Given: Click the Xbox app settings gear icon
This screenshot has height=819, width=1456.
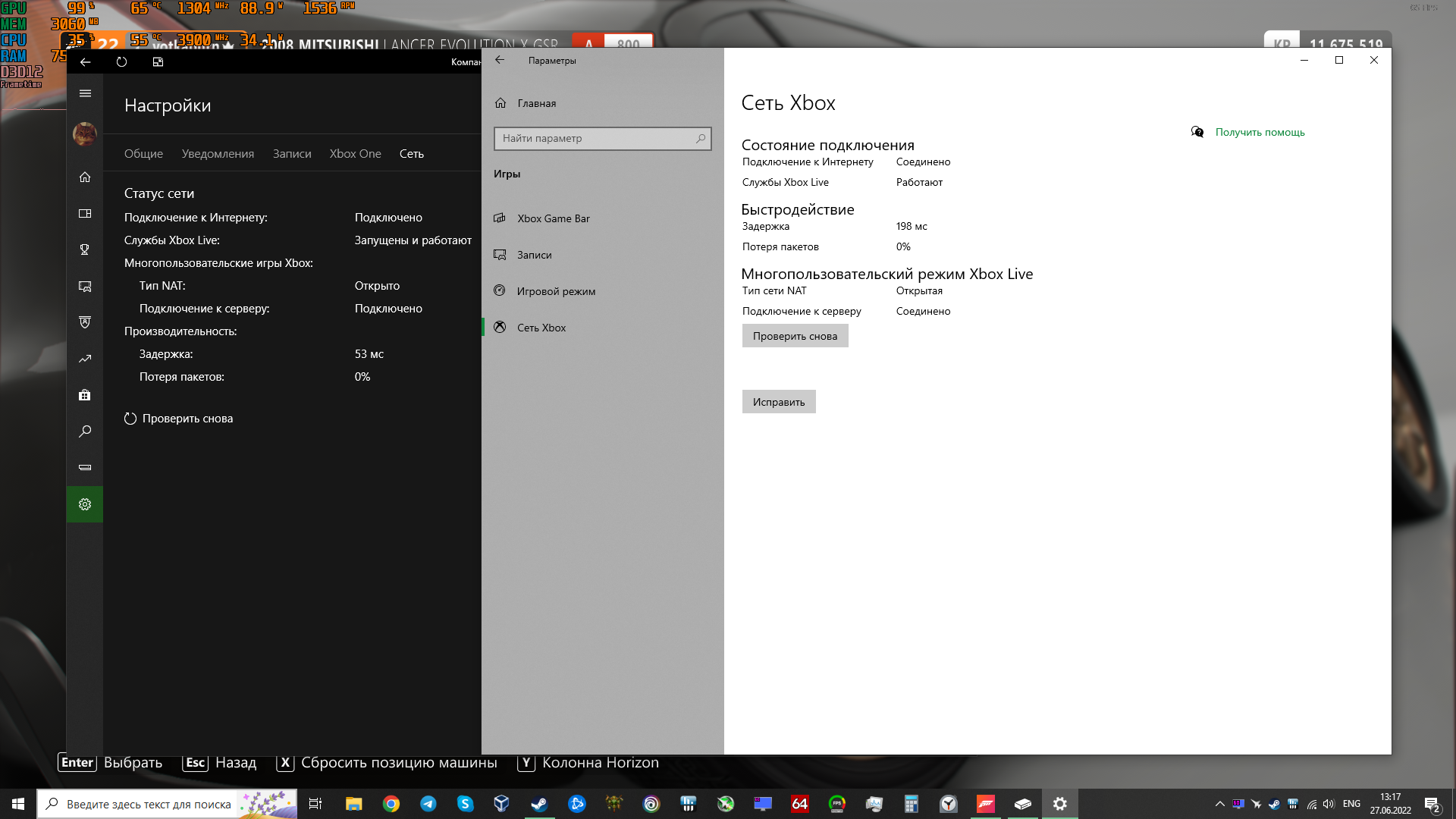Looking at the screenshot, I should pyautogui.click(x=85, y=504).
